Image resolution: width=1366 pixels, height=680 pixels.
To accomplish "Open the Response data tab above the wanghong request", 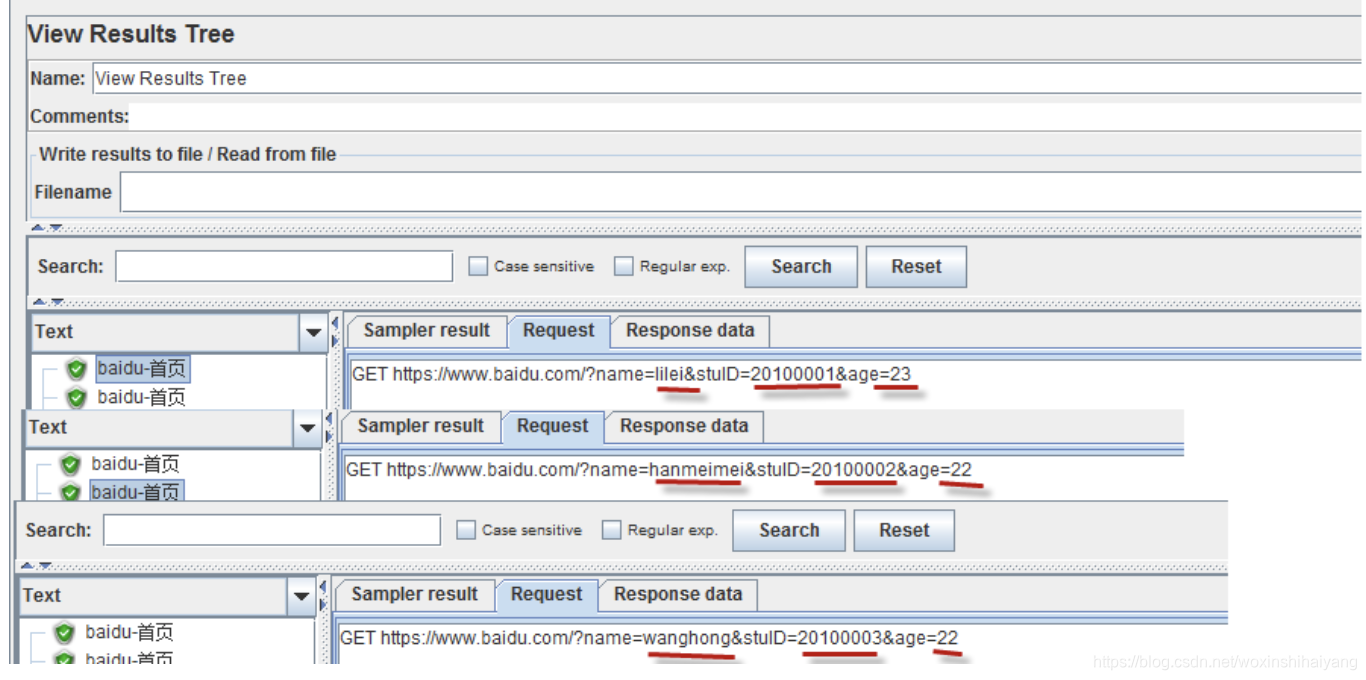I will coord(678,594).
